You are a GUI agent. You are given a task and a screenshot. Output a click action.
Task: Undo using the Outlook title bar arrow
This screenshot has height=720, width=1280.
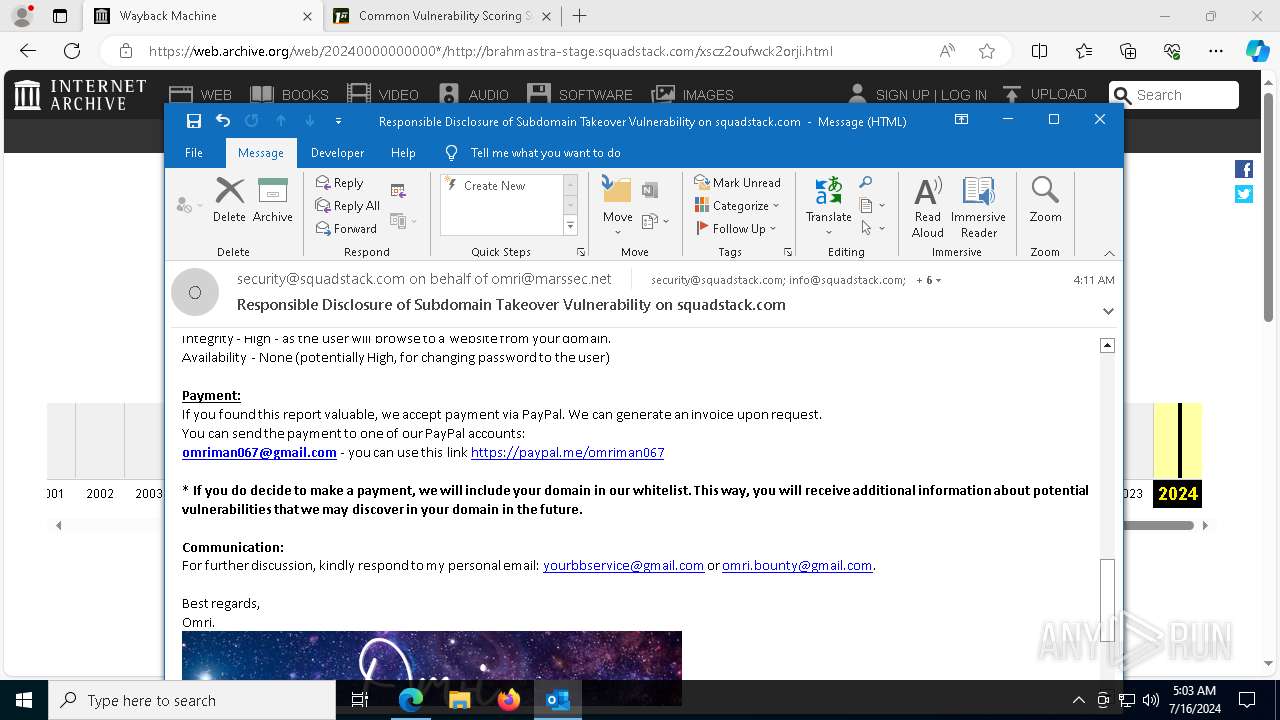(x=223, y=121)
